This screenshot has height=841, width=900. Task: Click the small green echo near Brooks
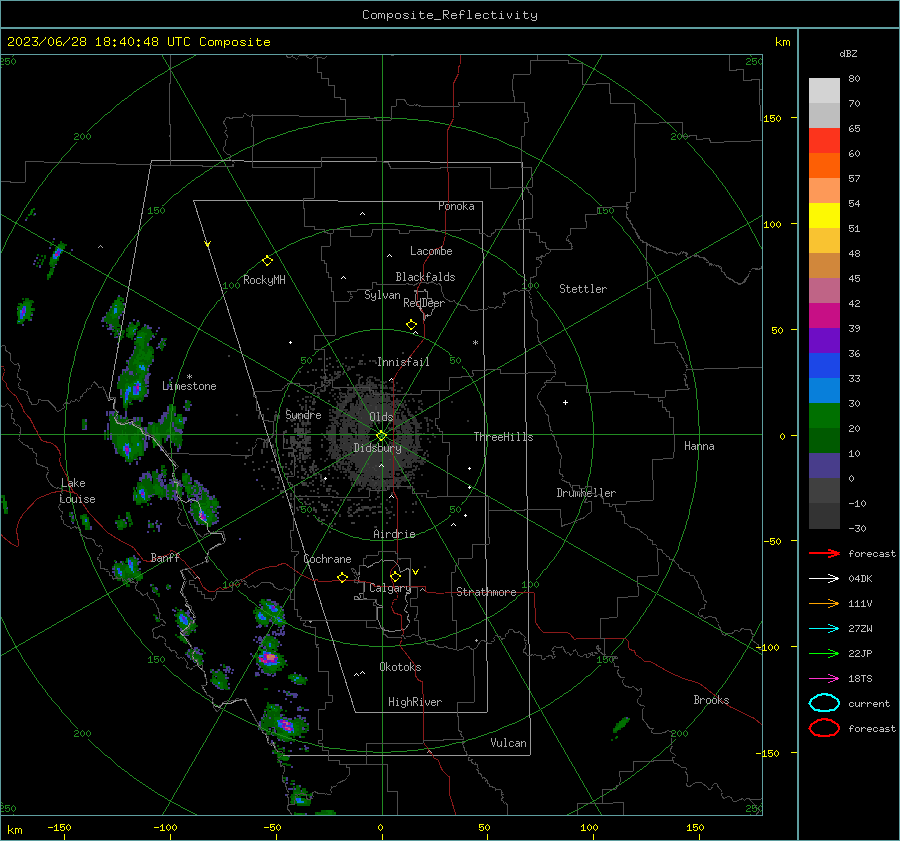click(620, 726)
